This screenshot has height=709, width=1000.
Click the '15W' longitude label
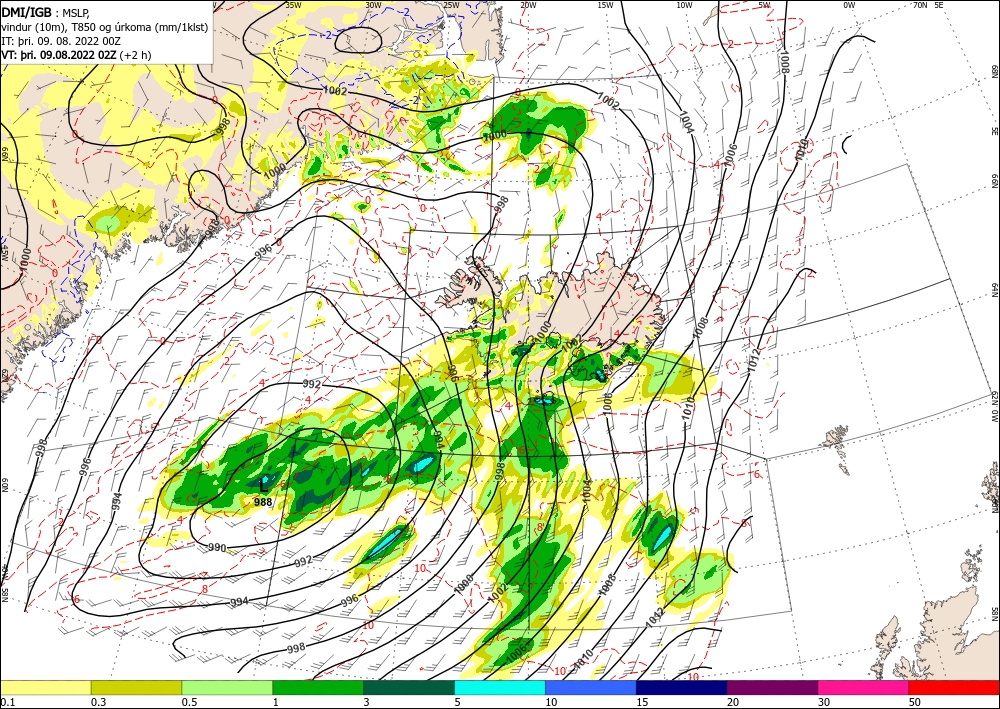(605, 5)
